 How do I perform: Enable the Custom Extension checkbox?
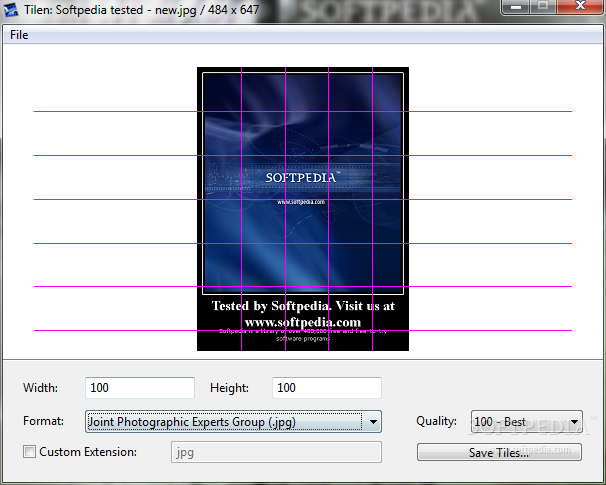tap(29, 451)
